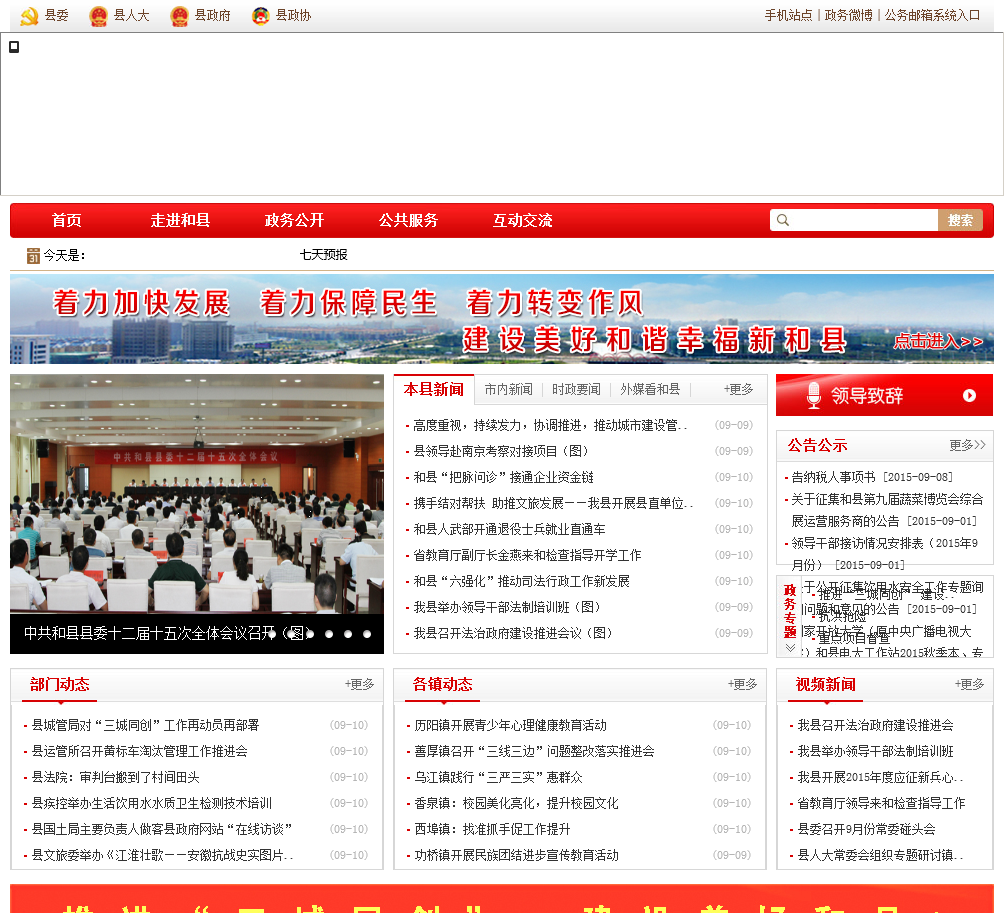The width and height of the screenshot is (1004, 913).
Task: Open 县城管局对“三城同创”工作再动员再部署
Action: tap(145, 725)
